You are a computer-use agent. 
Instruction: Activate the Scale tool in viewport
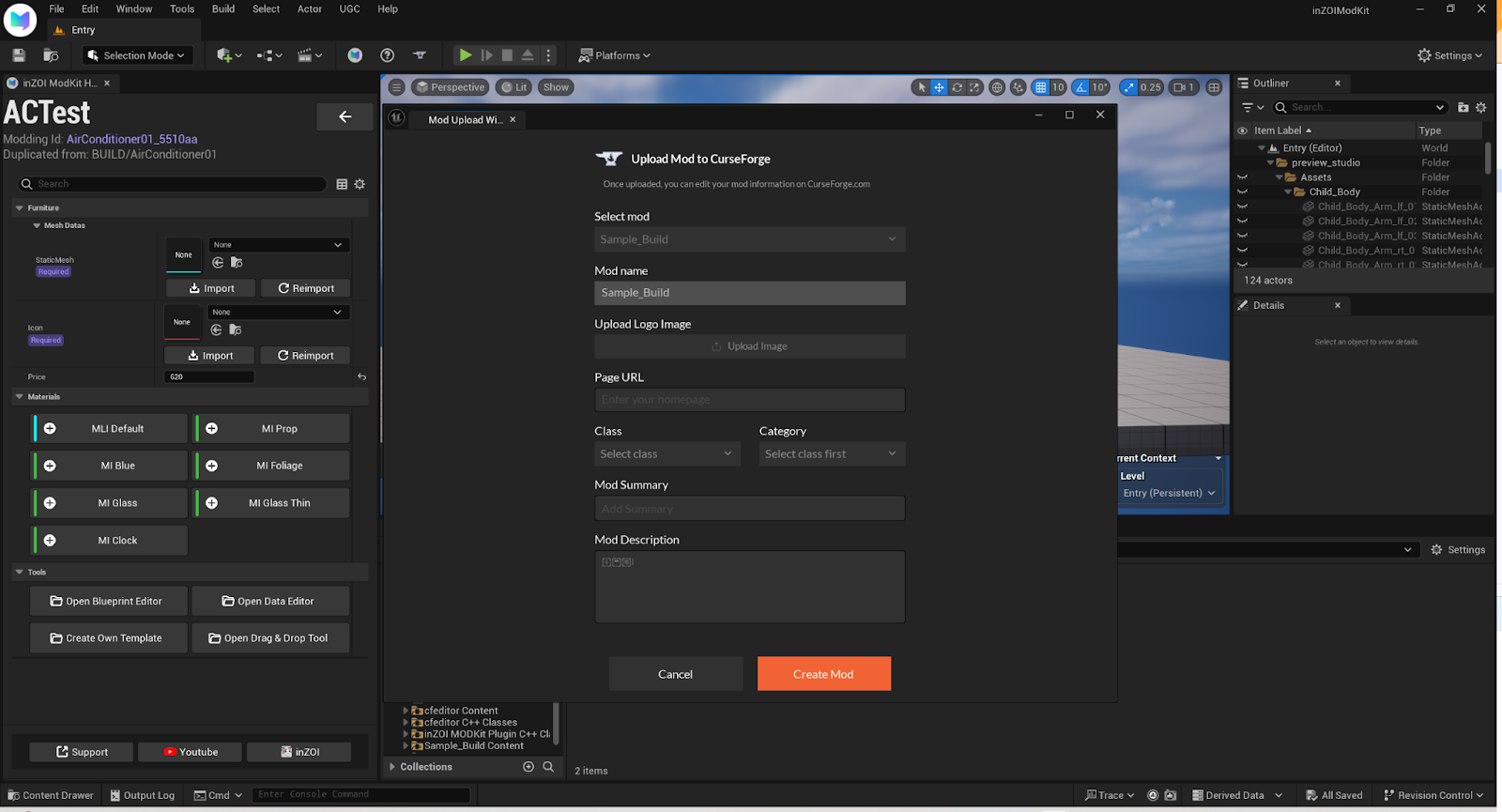[x=974, y=87]
